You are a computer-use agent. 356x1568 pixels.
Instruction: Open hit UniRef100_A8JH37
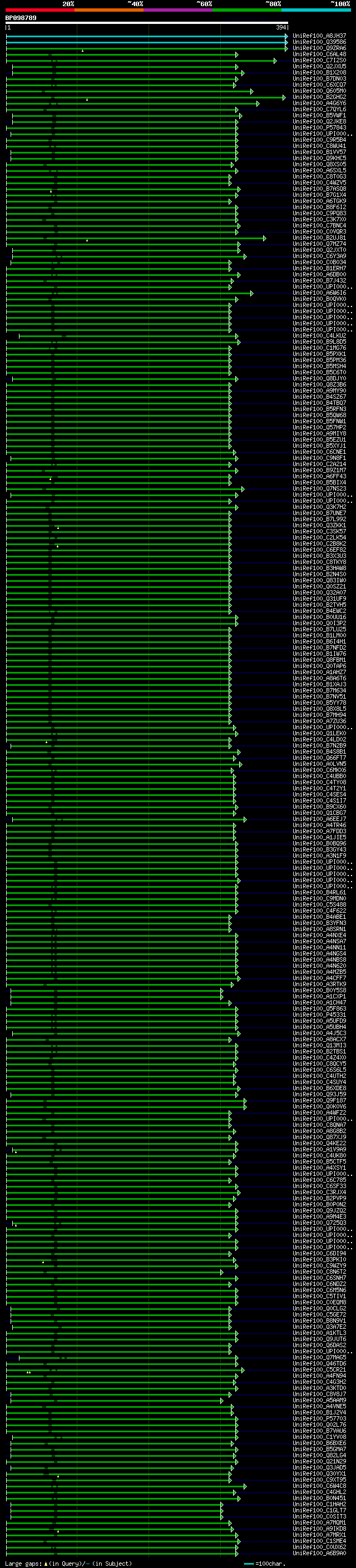coord(319,37)
